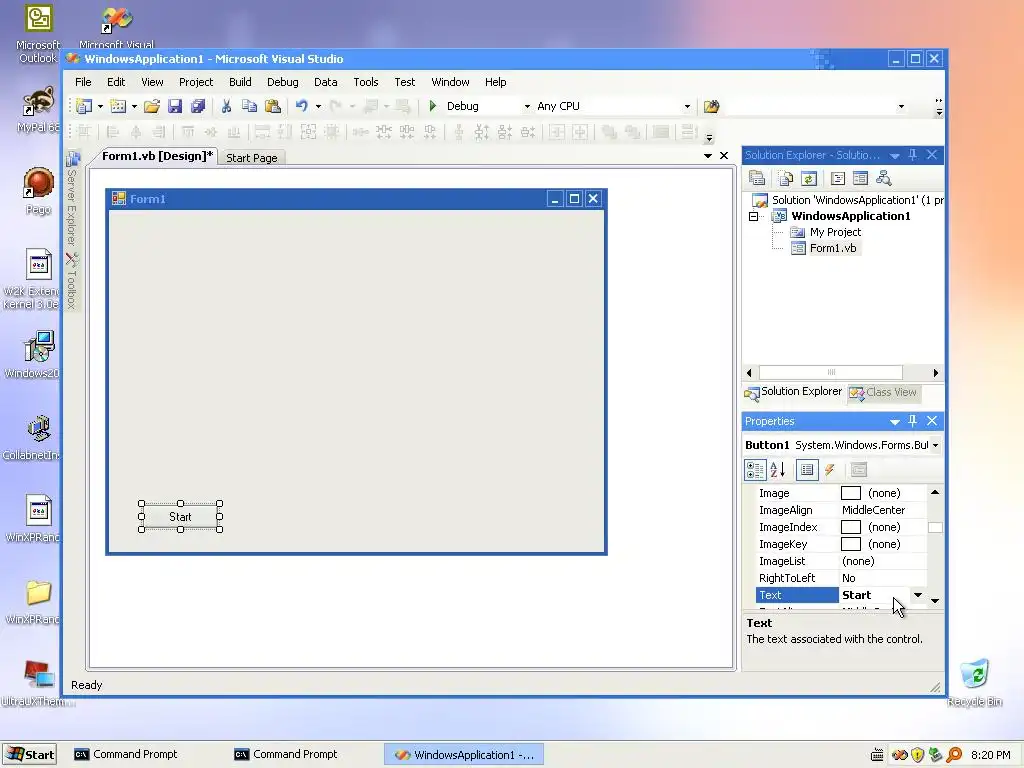Screen dimensions: 1024x768
Task: Click the Copy icon in the toolbar
Action: click(249, 106)
